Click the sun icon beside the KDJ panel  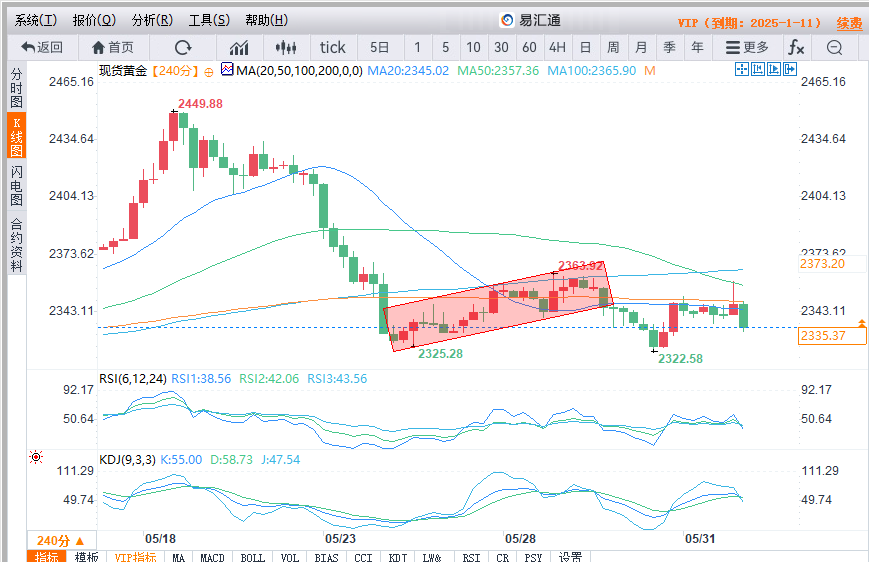click(x=37, y=457)
